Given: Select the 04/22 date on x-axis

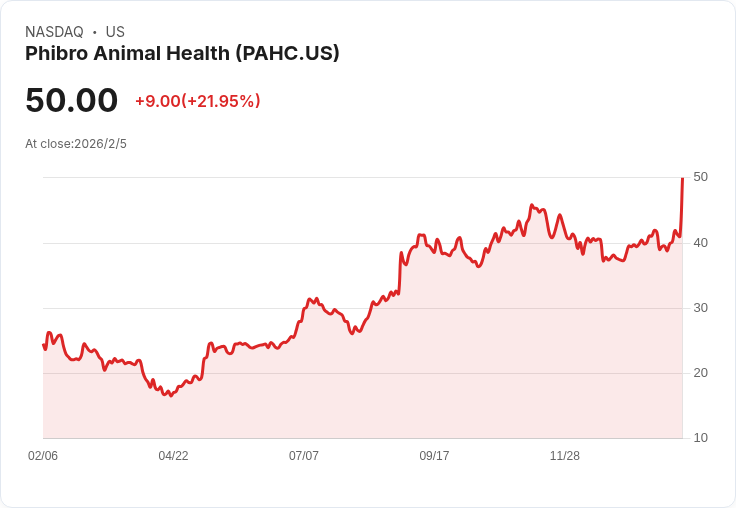Looking at the screenshot, I should coord(173,456).
